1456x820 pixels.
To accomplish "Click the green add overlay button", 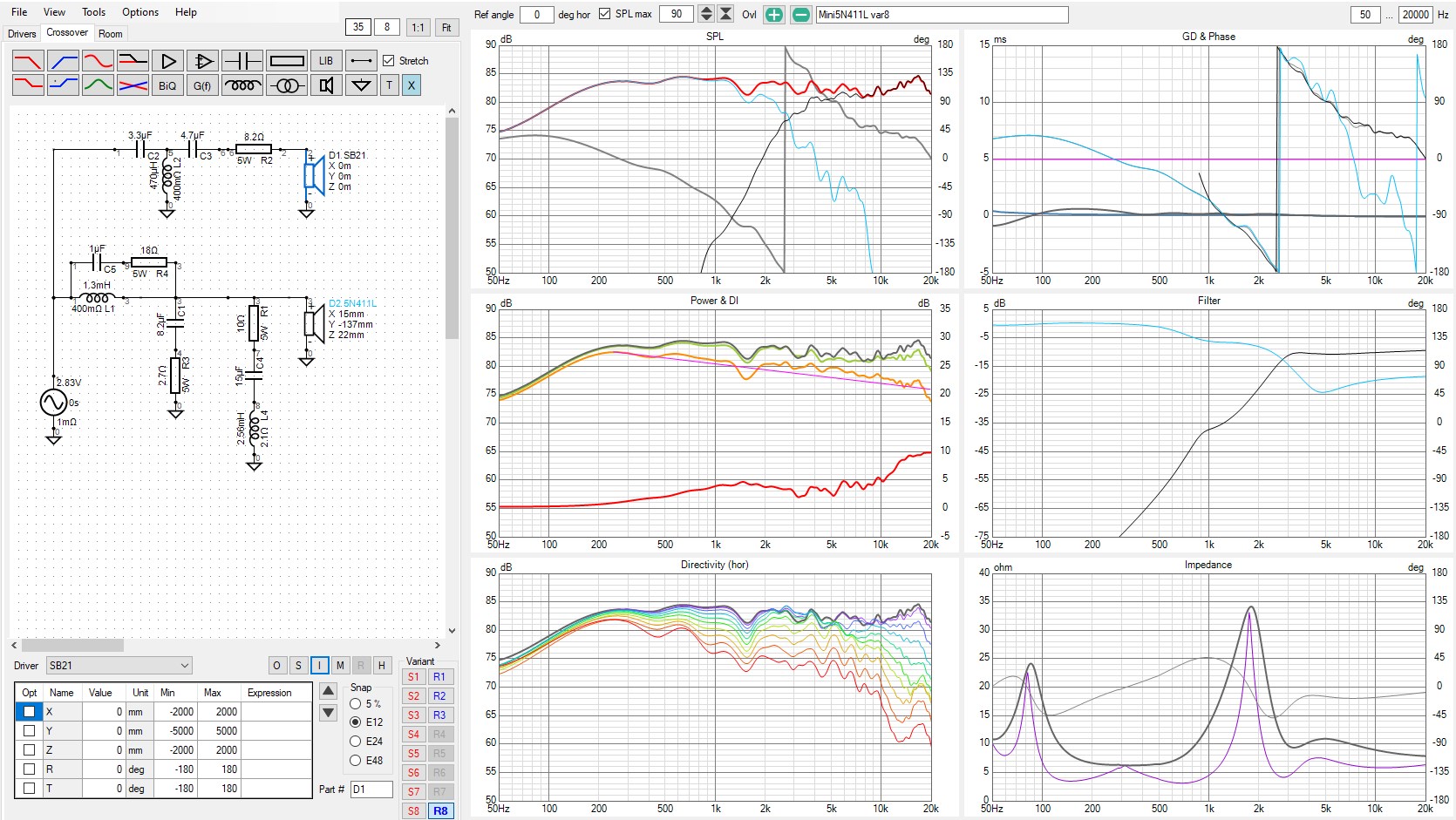I will [773, 15].
